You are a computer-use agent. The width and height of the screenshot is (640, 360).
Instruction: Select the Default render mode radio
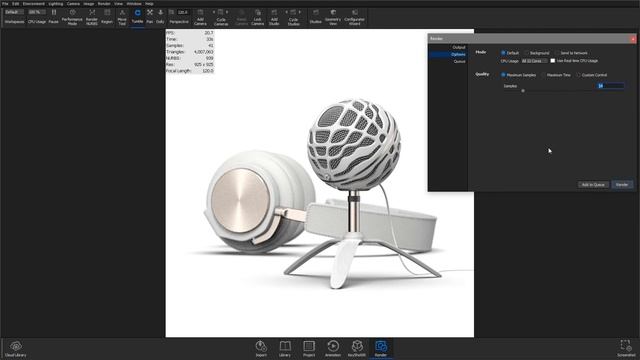(503, 53)
